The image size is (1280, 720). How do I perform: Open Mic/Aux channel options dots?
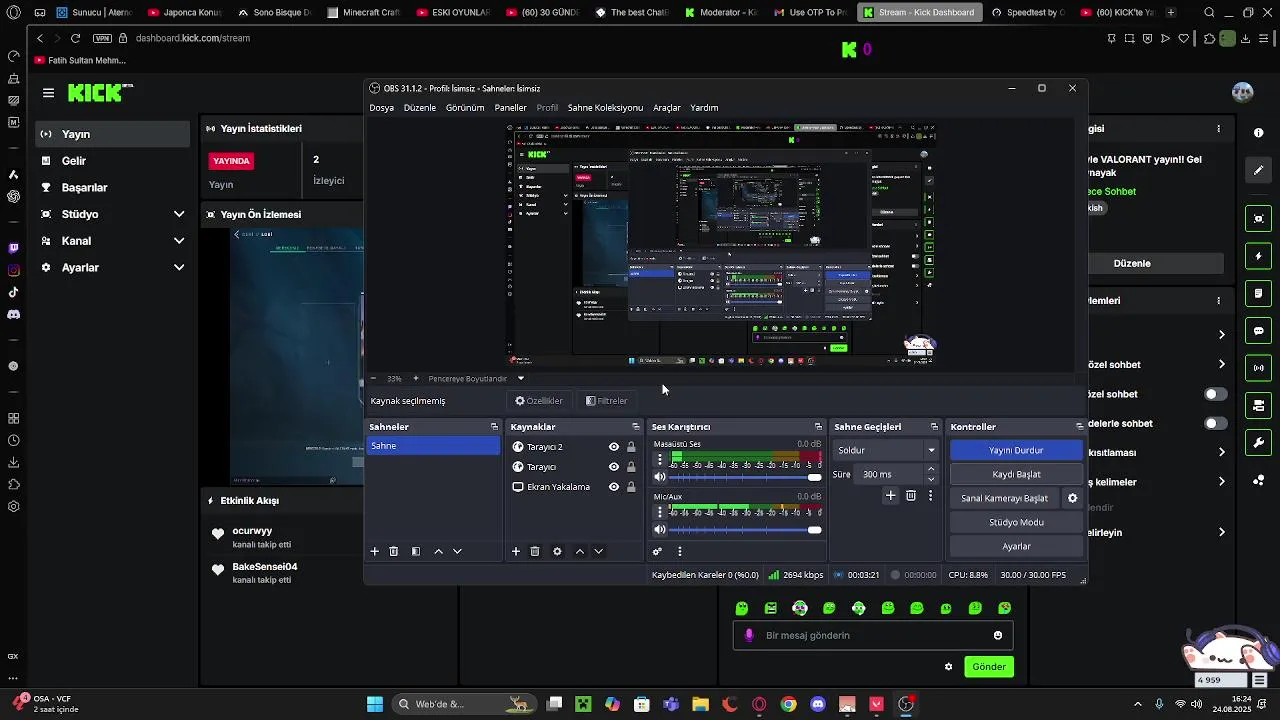659,512
